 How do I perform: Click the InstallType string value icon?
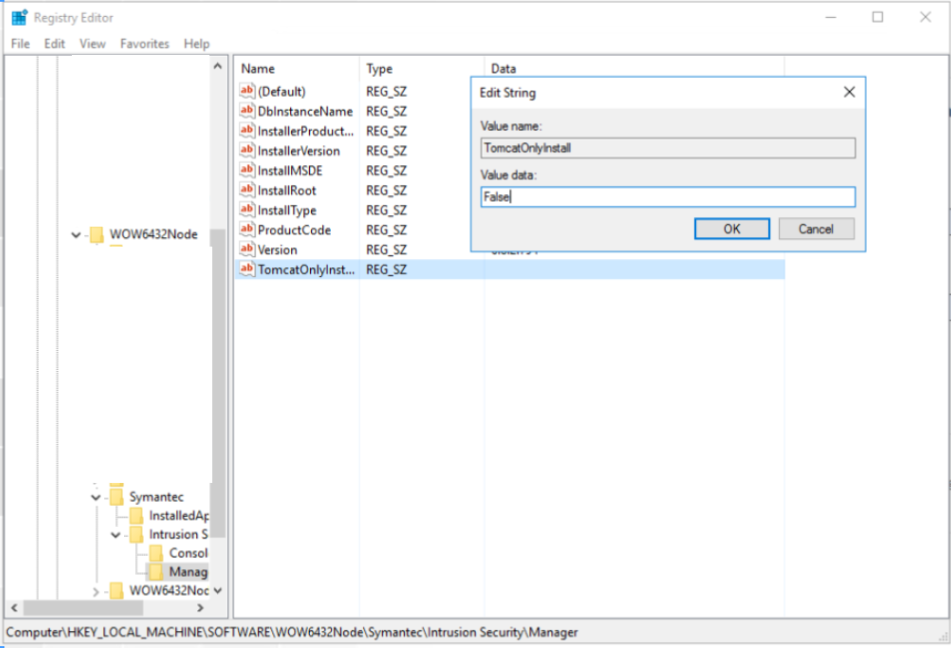247,210
